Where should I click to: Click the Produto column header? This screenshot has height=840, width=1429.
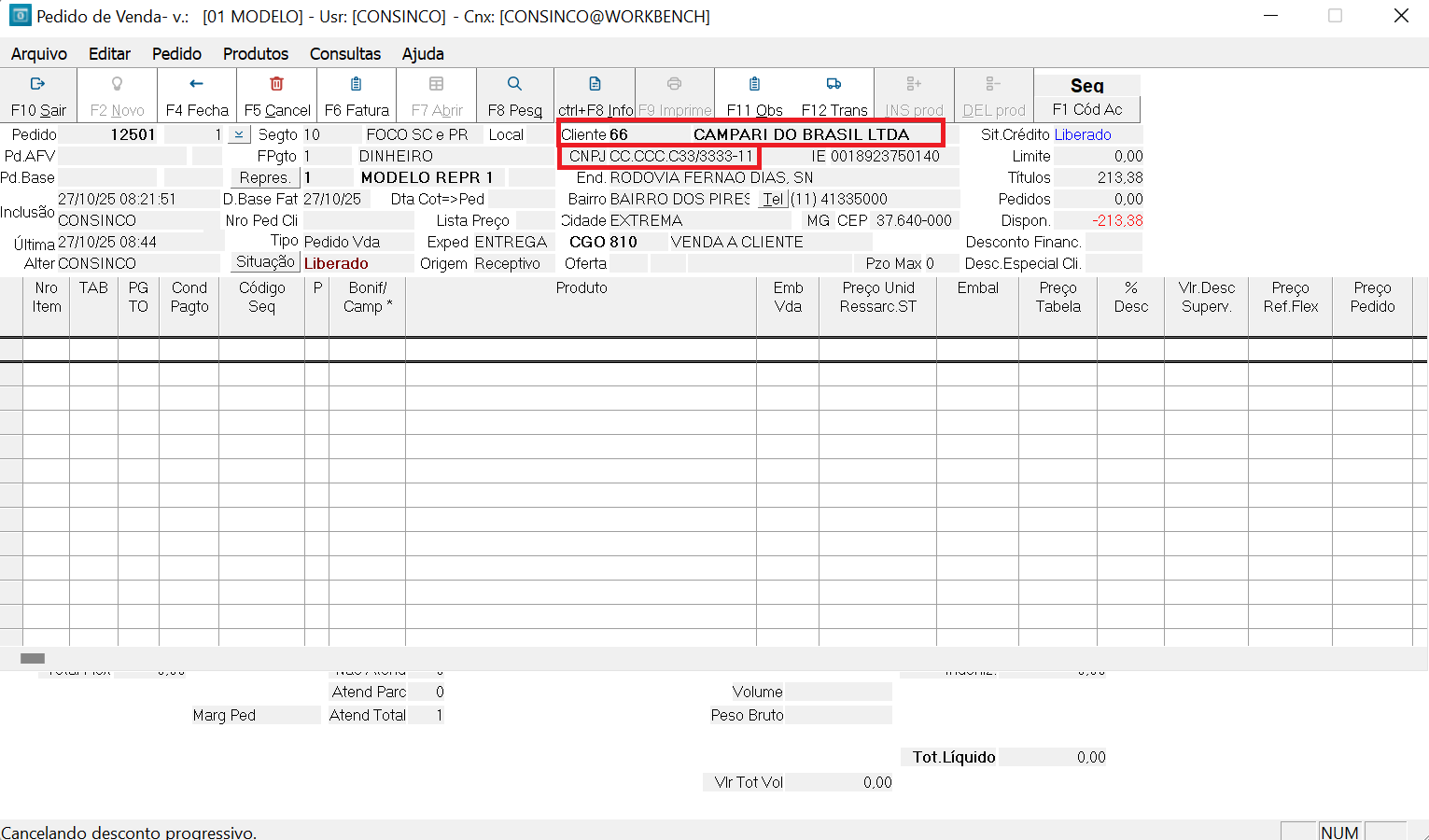click(581, 306)
